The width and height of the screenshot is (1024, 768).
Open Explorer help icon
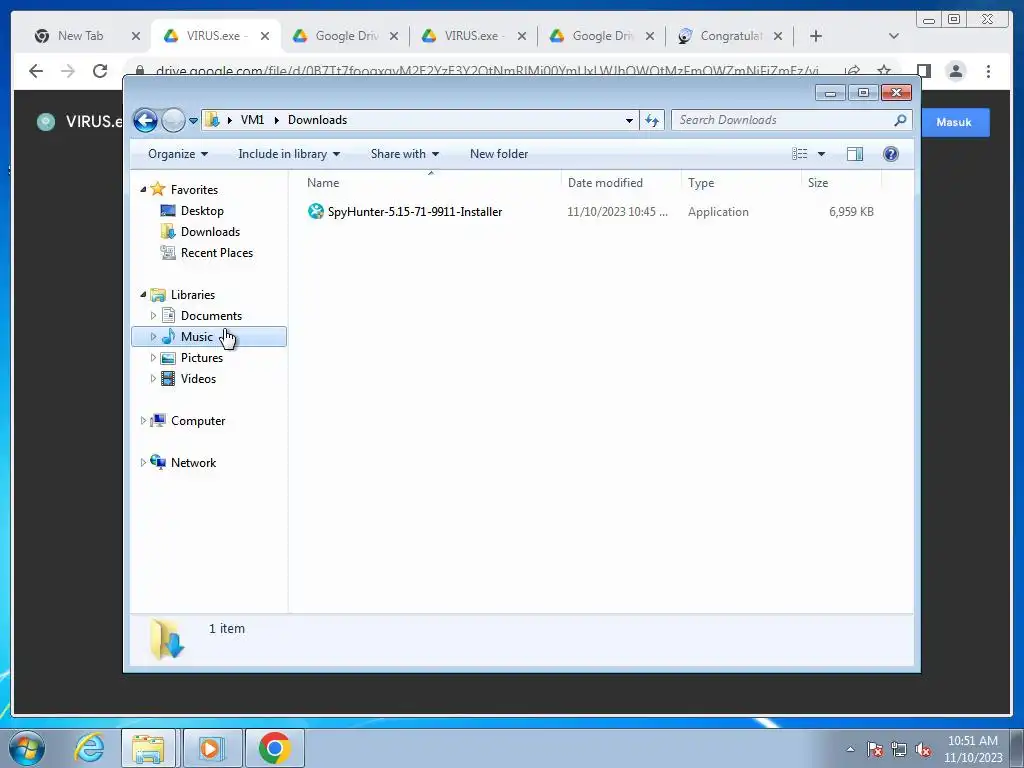[x=891, y=154]
